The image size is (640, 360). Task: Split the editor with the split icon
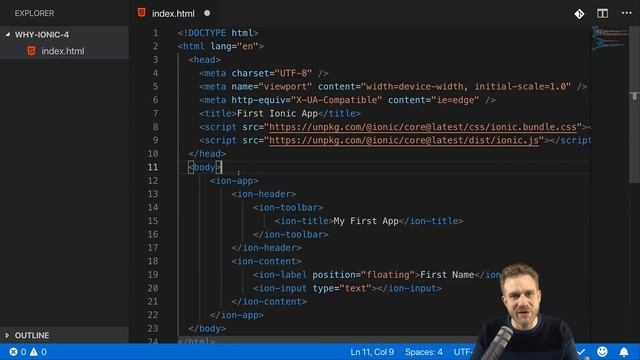pyautogui.click(x=602, y=13)
